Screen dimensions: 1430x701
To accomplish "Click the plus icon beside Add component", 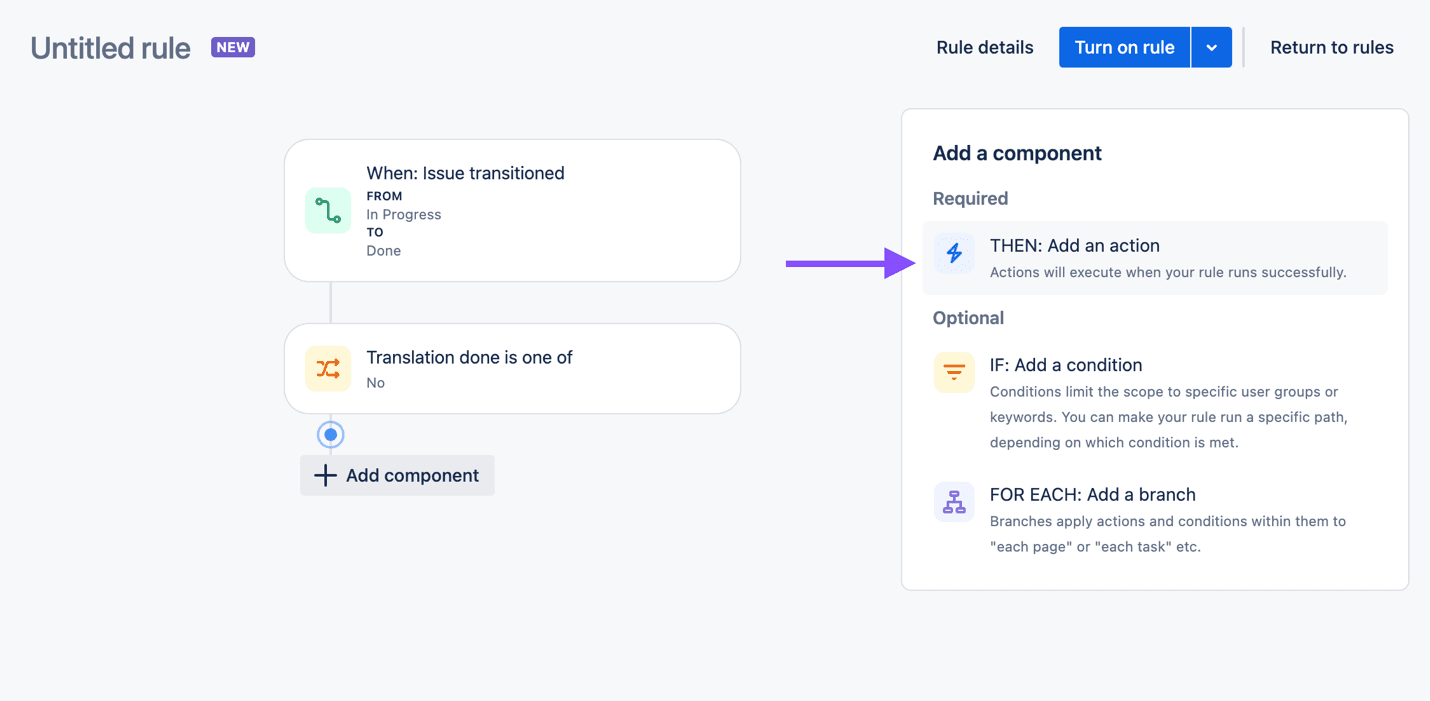I will click(x=325, y=475).
